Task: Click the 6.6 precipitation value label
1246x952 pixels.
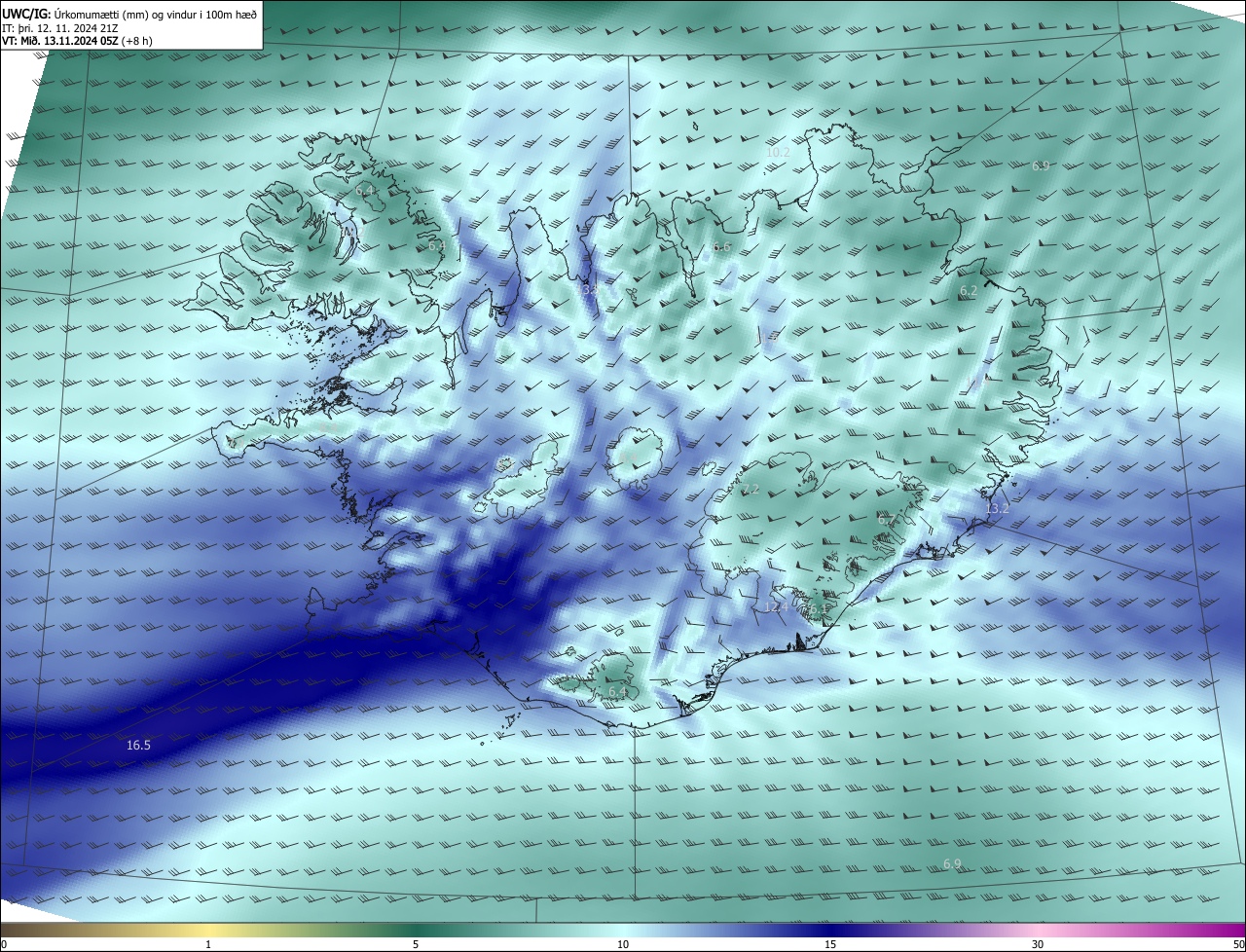Action: tap(721, 247)
